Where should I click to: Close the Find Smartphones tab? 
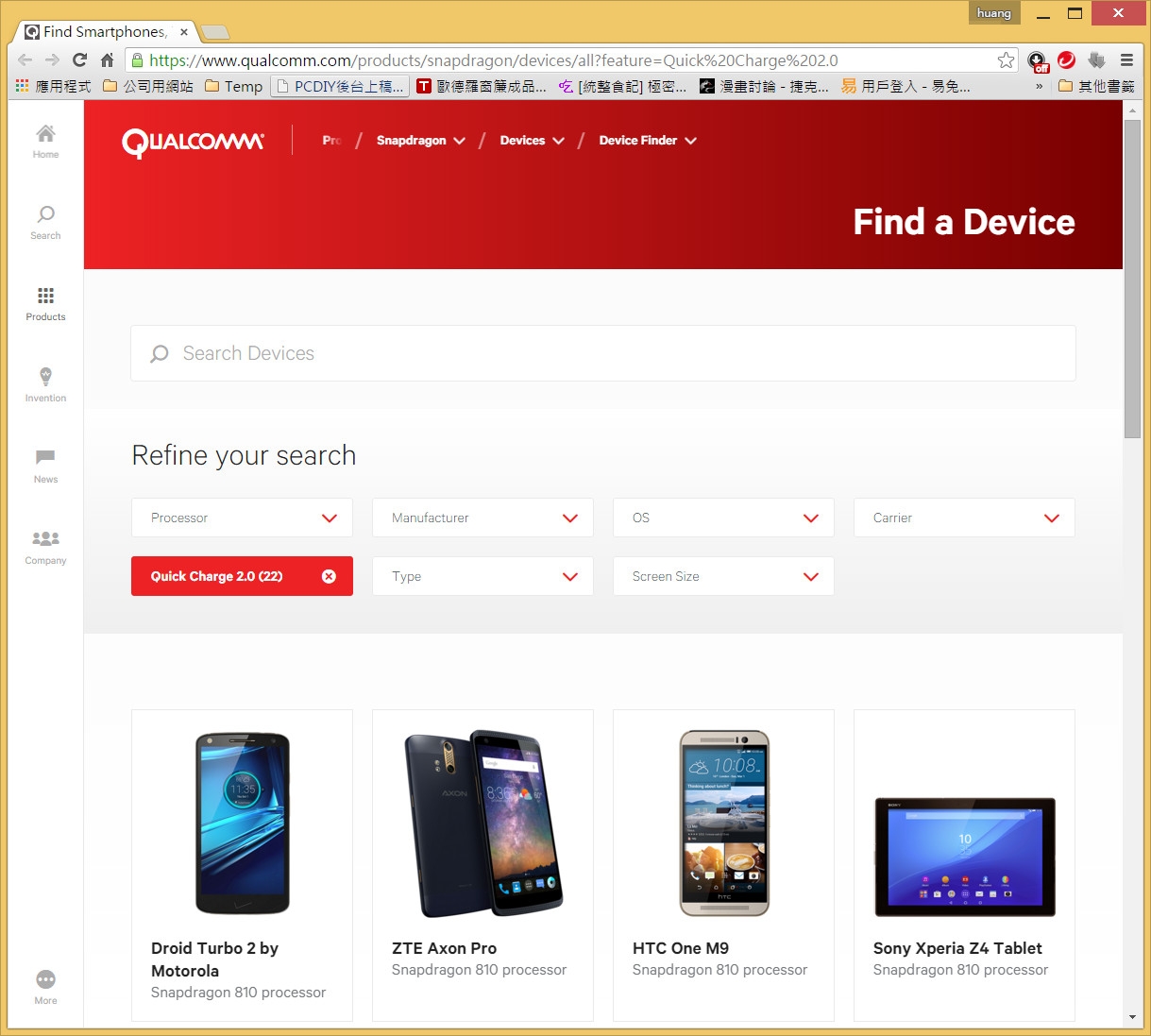coord(184,32)
